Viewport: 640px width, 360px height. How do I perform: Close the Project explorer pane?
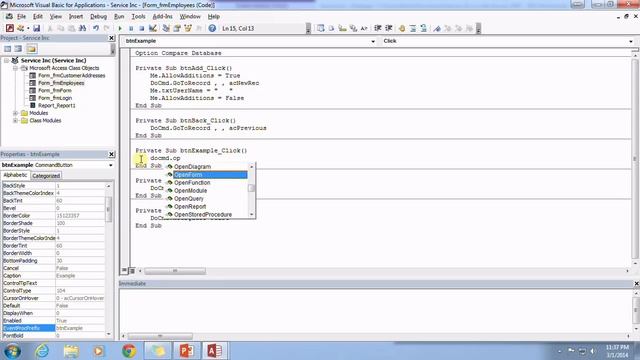click(x=111, y=38)
